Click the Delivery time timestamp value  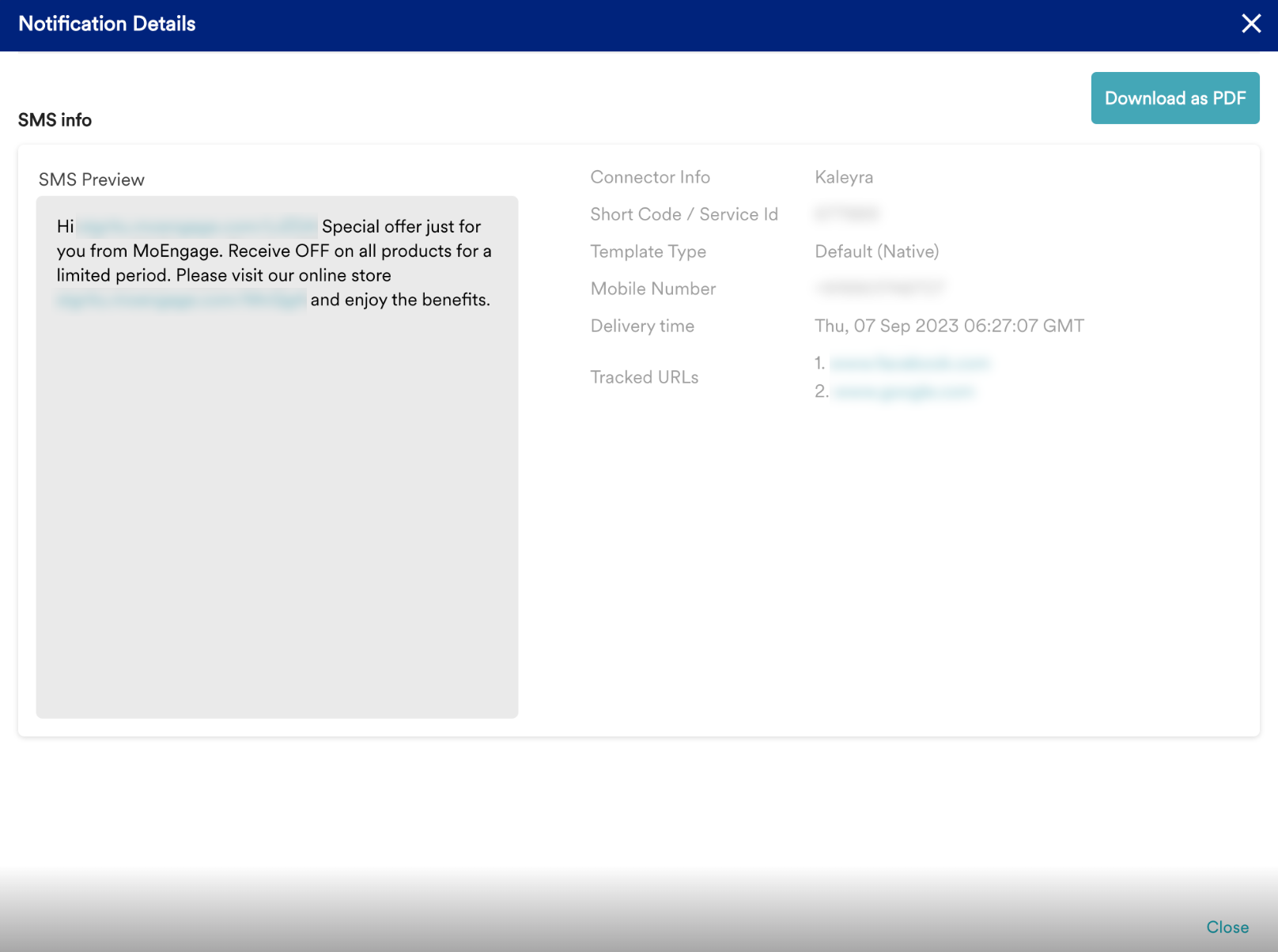pos(949,326)
